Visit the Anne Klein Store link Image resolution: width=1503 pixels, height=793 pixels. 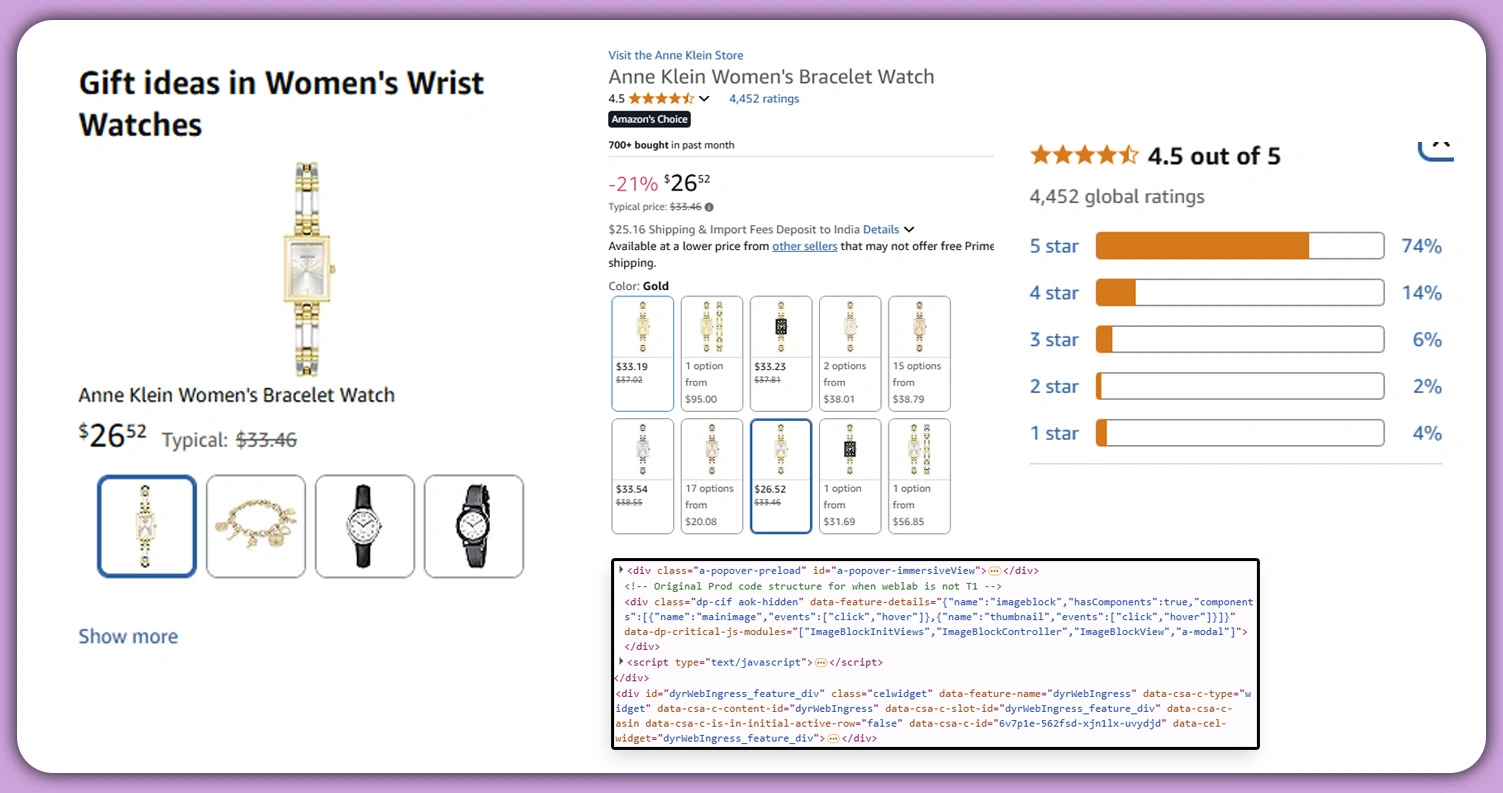click(x=676, y=55)
